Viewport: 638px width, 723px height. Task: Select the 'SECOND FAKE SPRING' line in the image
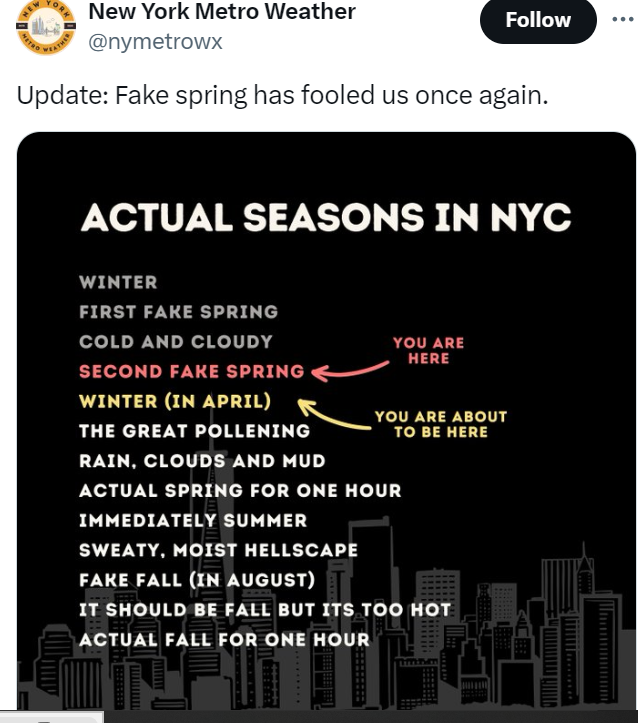(x=191, y=371)
